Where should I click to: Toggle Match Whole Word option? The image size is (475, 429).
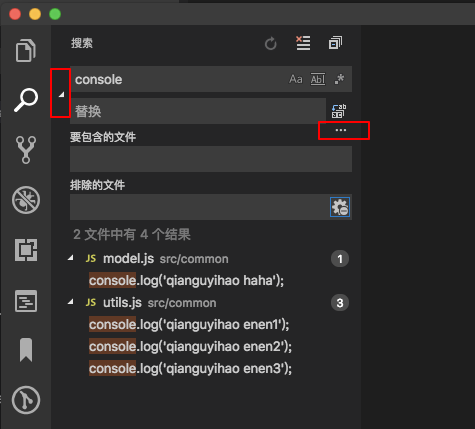318,79
